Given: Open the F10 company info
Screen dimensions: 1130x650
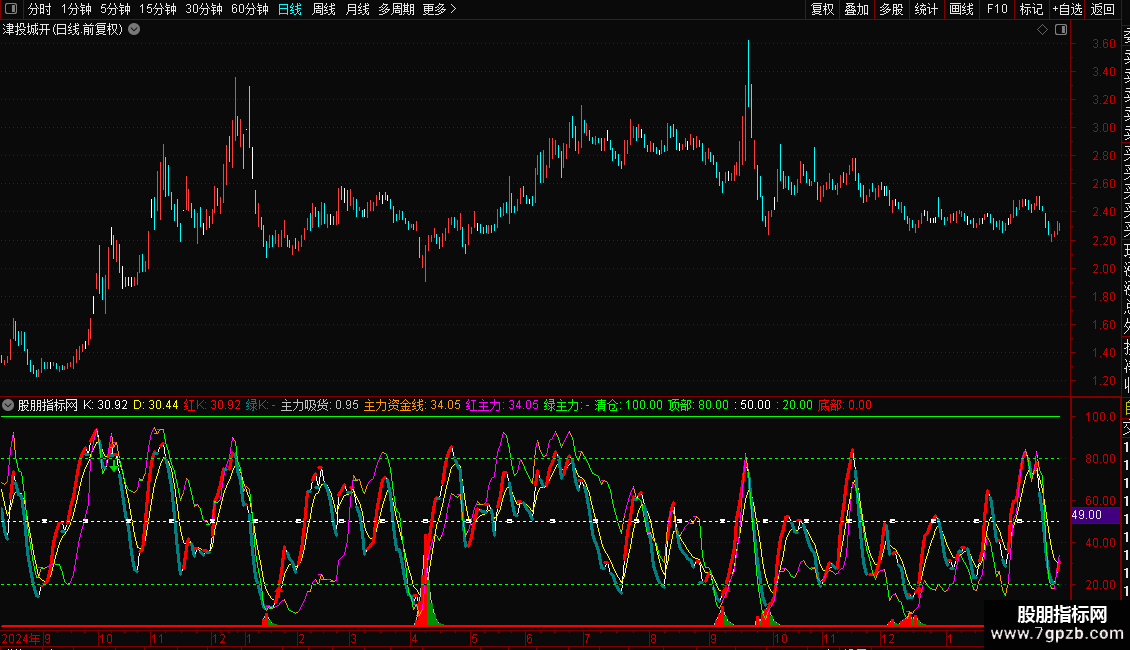Looking at the screenshot, I should (997, 10).
